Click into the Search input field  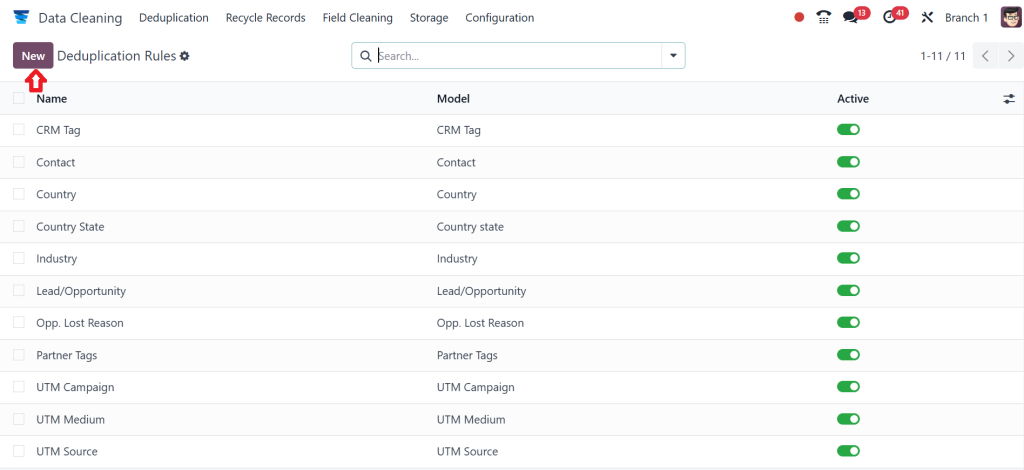pyautogui.click(x=519, y=56)
